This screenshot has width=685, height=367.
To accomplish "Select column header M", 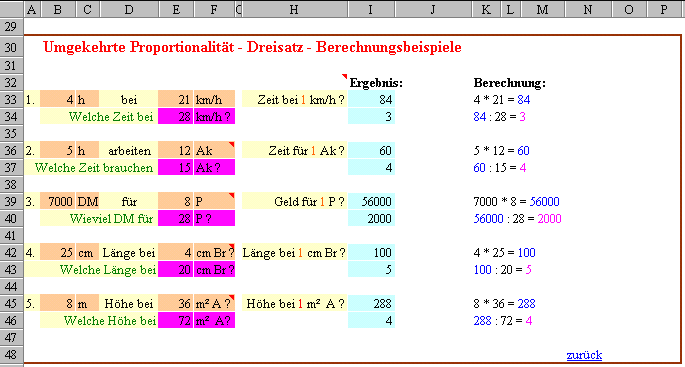I will 543,10.
